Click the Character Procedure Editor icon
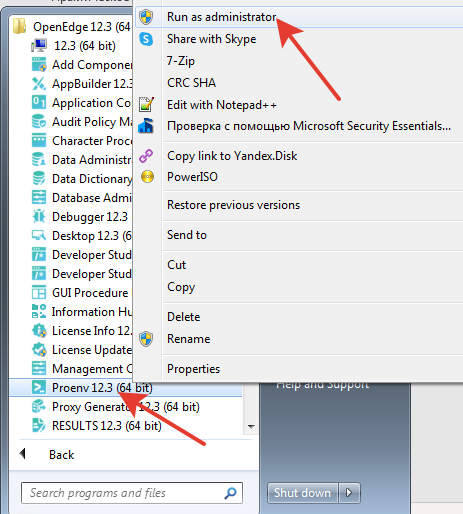 pyautogui.click(x=39, y=141)
